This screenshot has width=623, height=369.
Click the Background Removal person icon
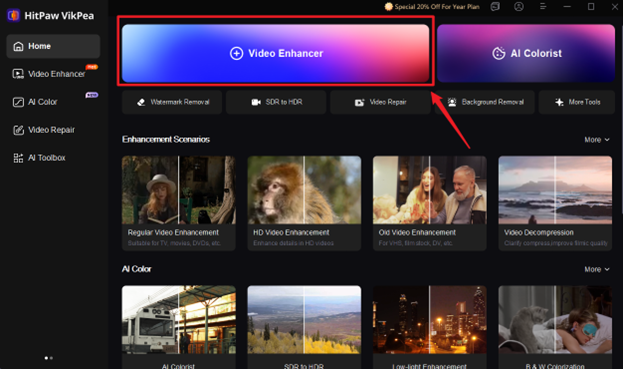coord(452,102)
